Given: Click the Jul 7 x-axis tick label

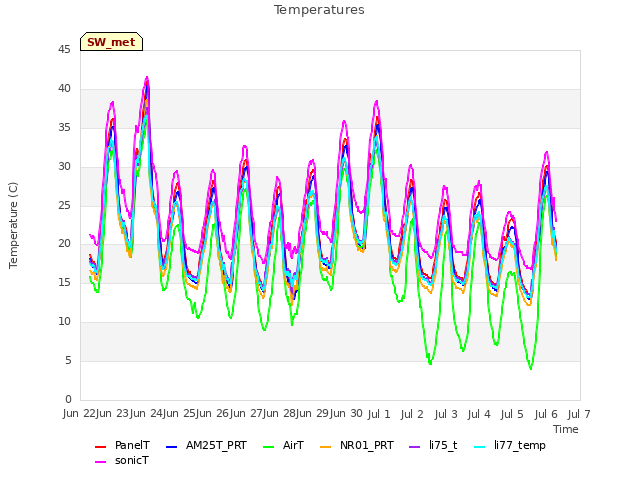Looking at the screenshot, I should pyautogui.click(x=579, y=414).
